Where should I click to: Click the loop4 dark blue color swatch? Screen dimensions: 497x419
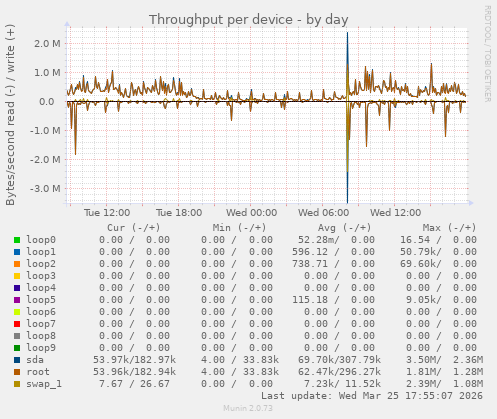click(x=17, y=288)
